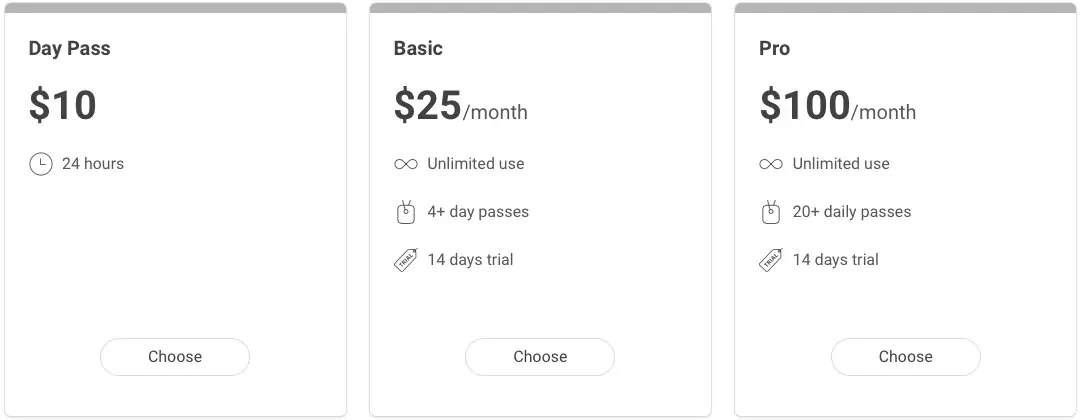Click the Pro card title

[x=774, y=48]
